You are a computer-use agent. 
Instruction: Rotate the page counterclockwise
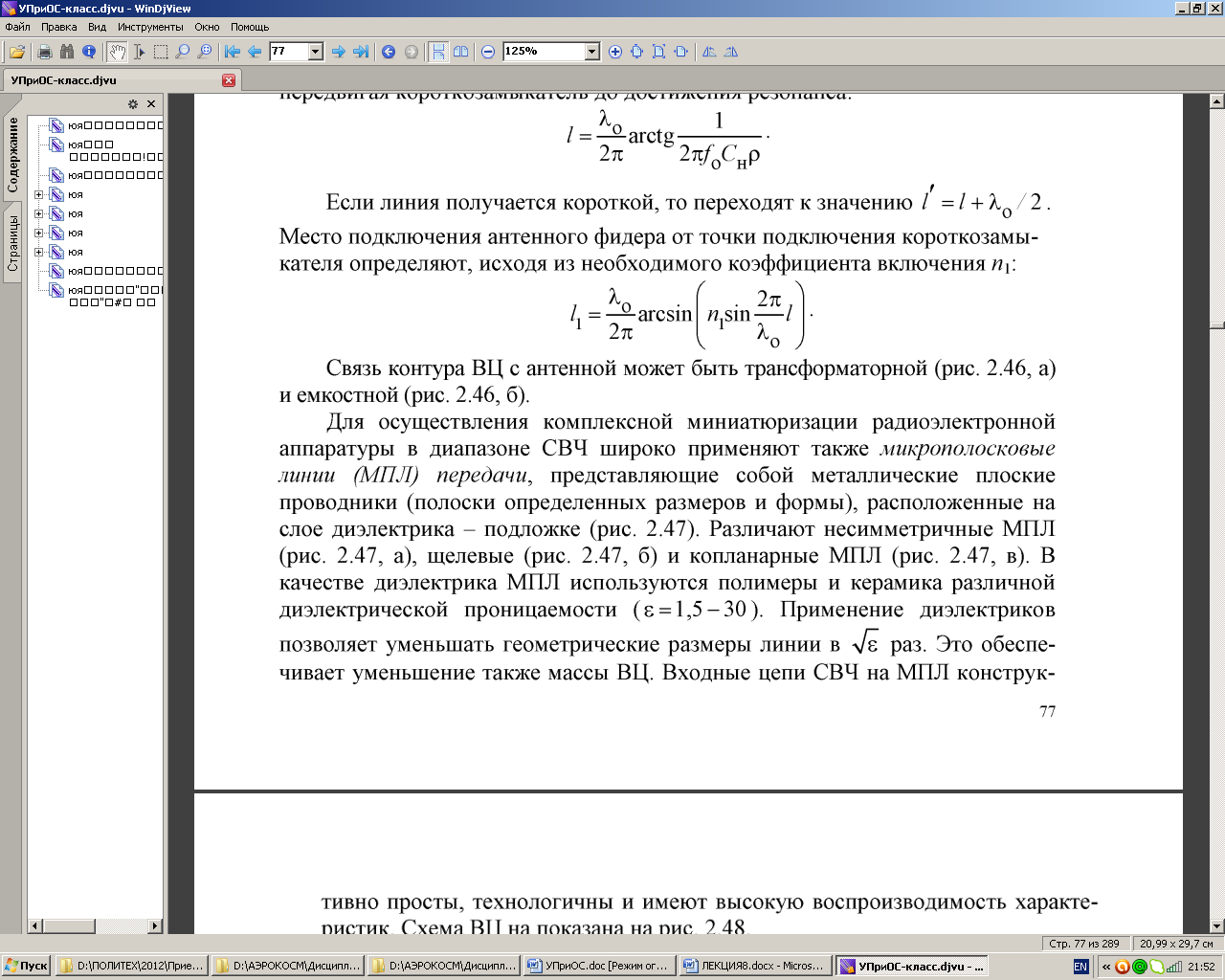point(709,52)
